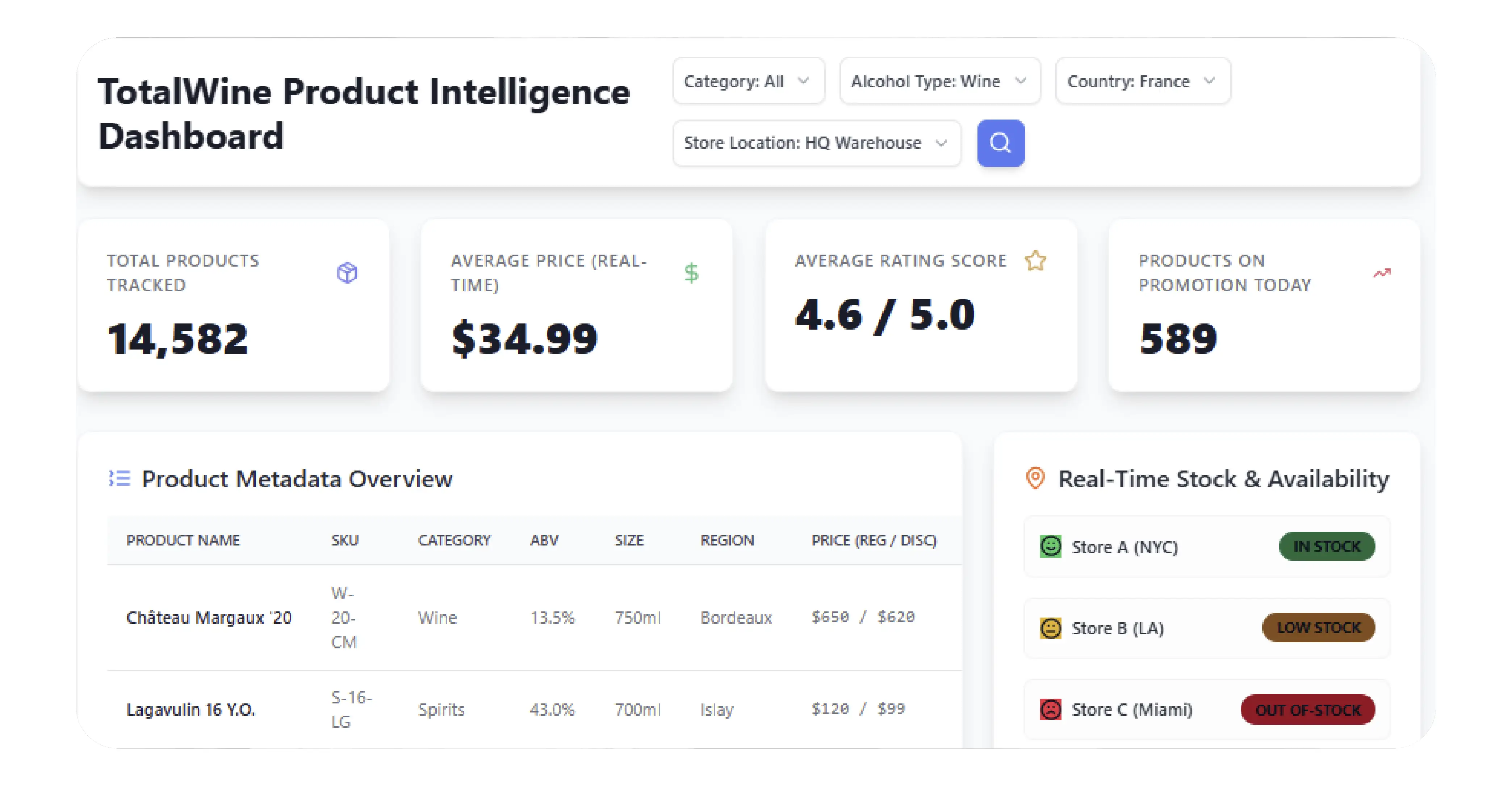
Task: Click the red sad face for Store C
Action: tap(1050, 709)
